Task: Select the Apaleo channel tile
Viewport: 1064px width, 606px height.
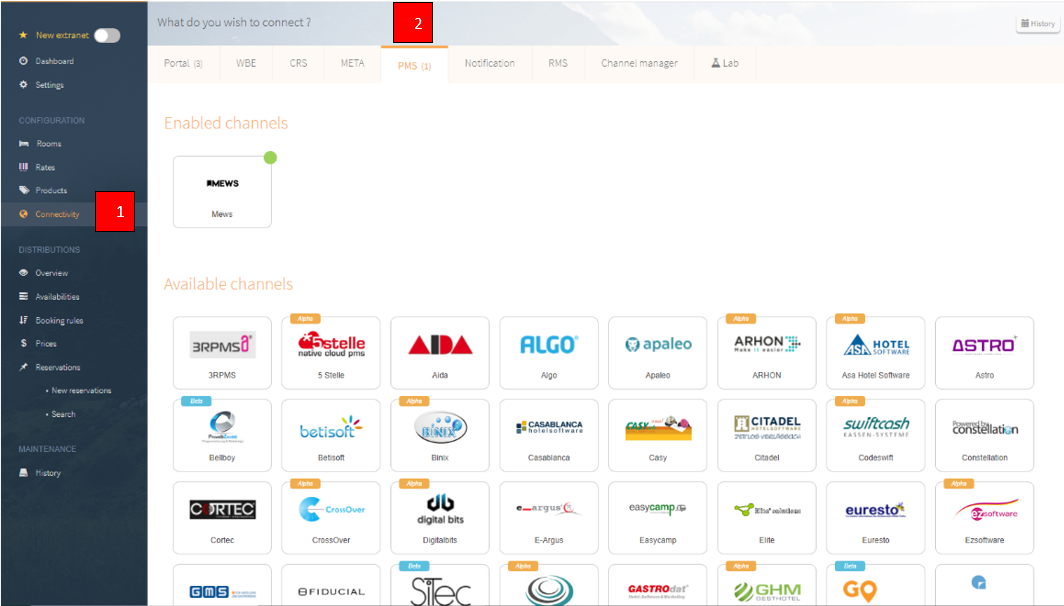Action: click(657, 352)
